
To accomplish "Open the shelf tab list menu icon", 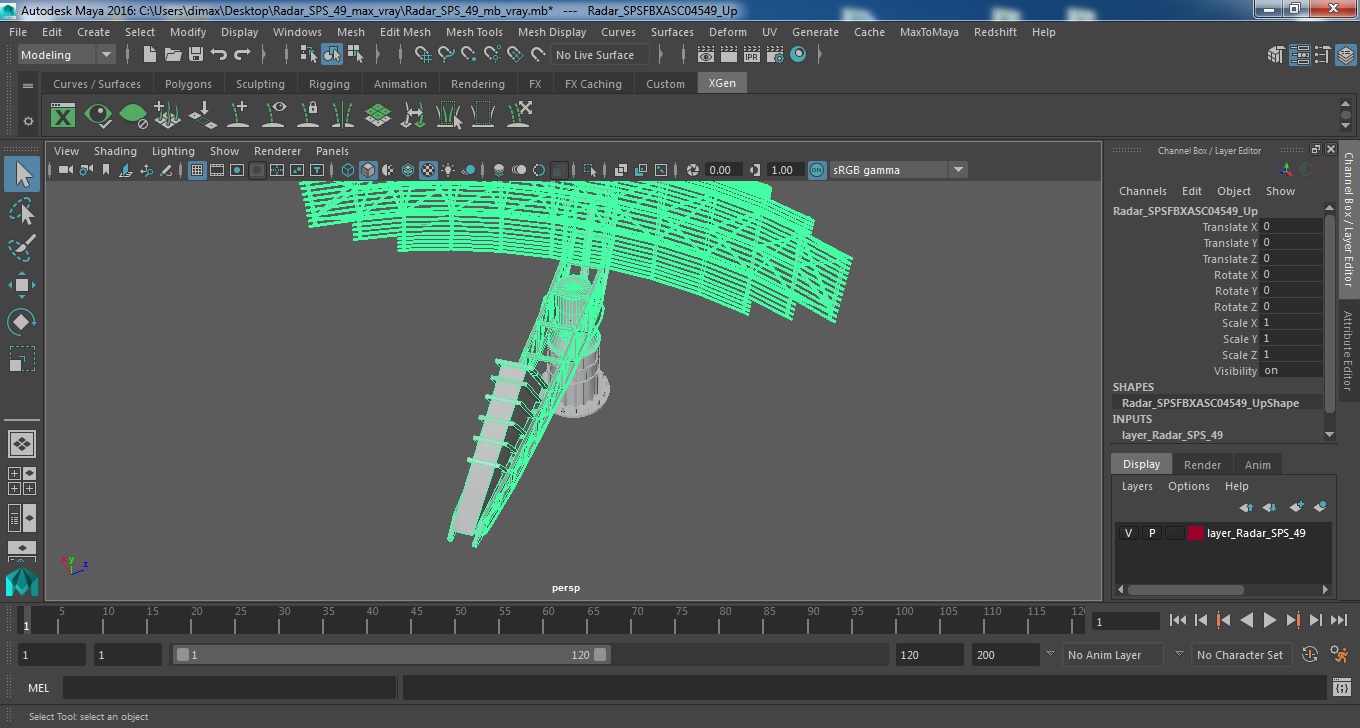I will click(28, 86).
